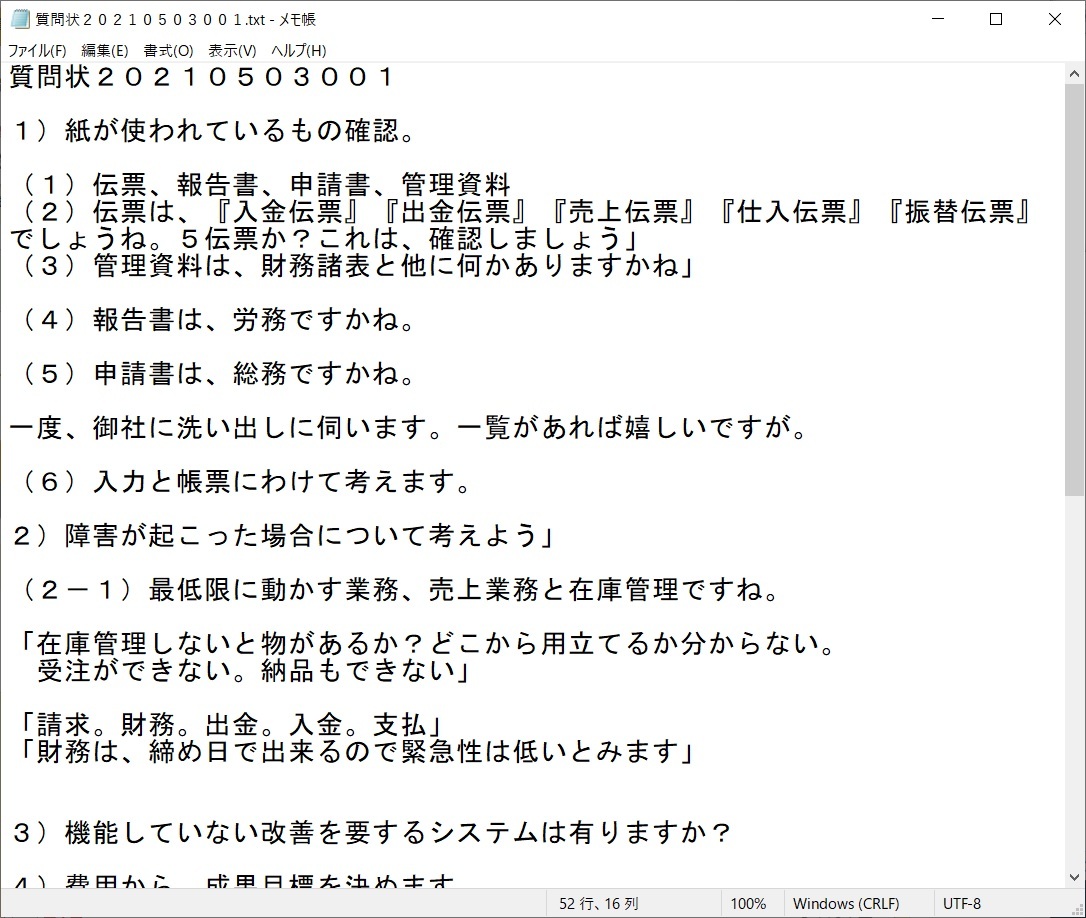This screenshot has height=918, width=1086.
Task: Click the Notepad icon in the title bar
Action: (x=19, y=19)
